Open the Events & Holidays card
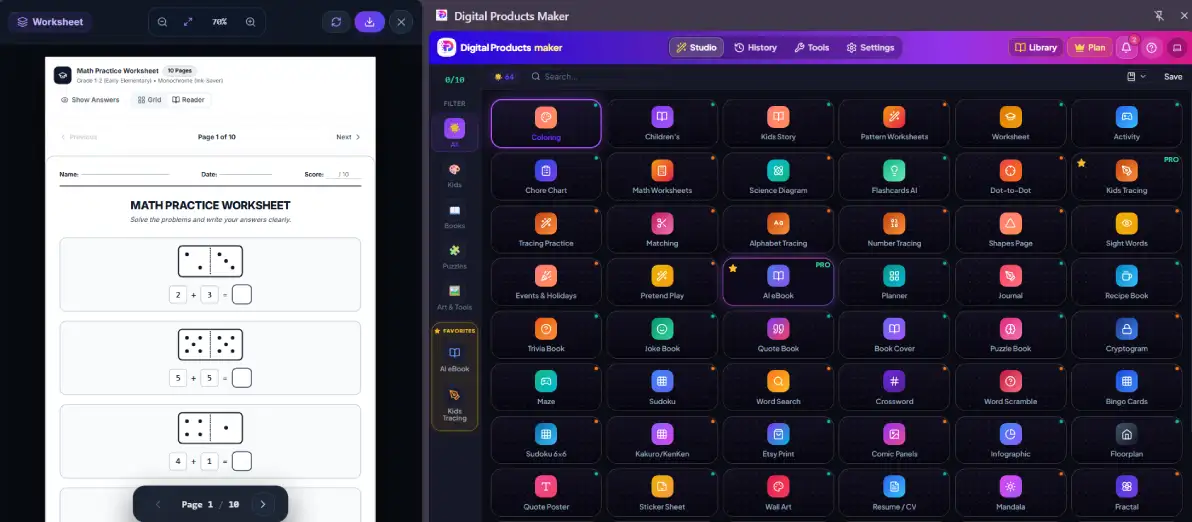The height and width of the screenshot is (522, 1192). coord(546,282)
